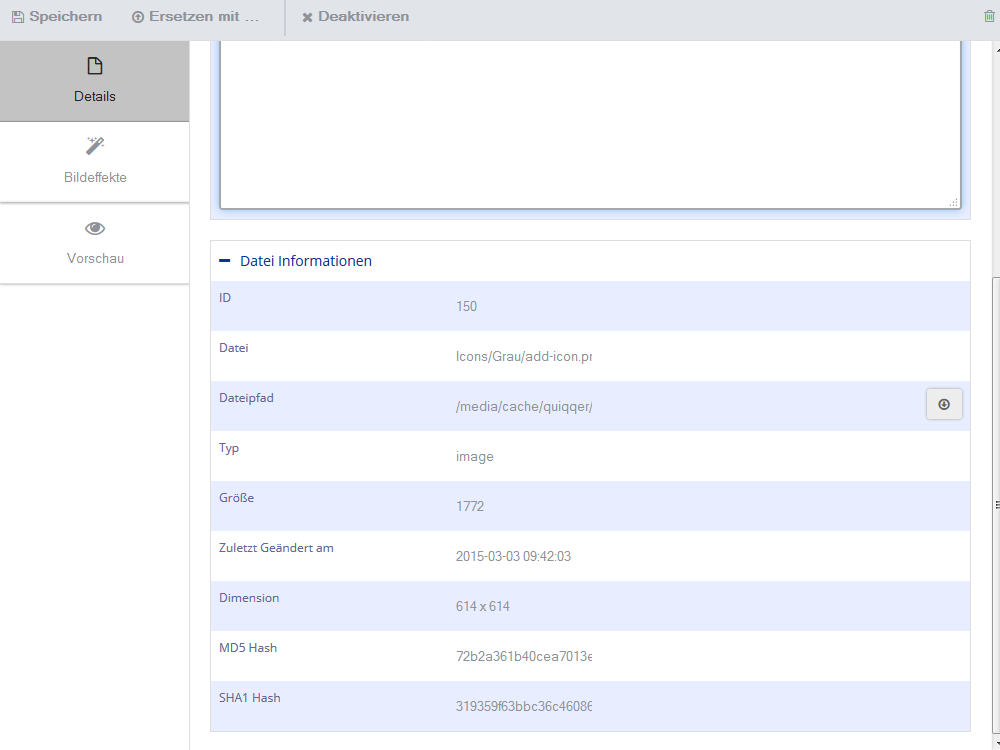Click the text area resize handle
Screen dimensions: 1000x750
click(x=953, y=202)
